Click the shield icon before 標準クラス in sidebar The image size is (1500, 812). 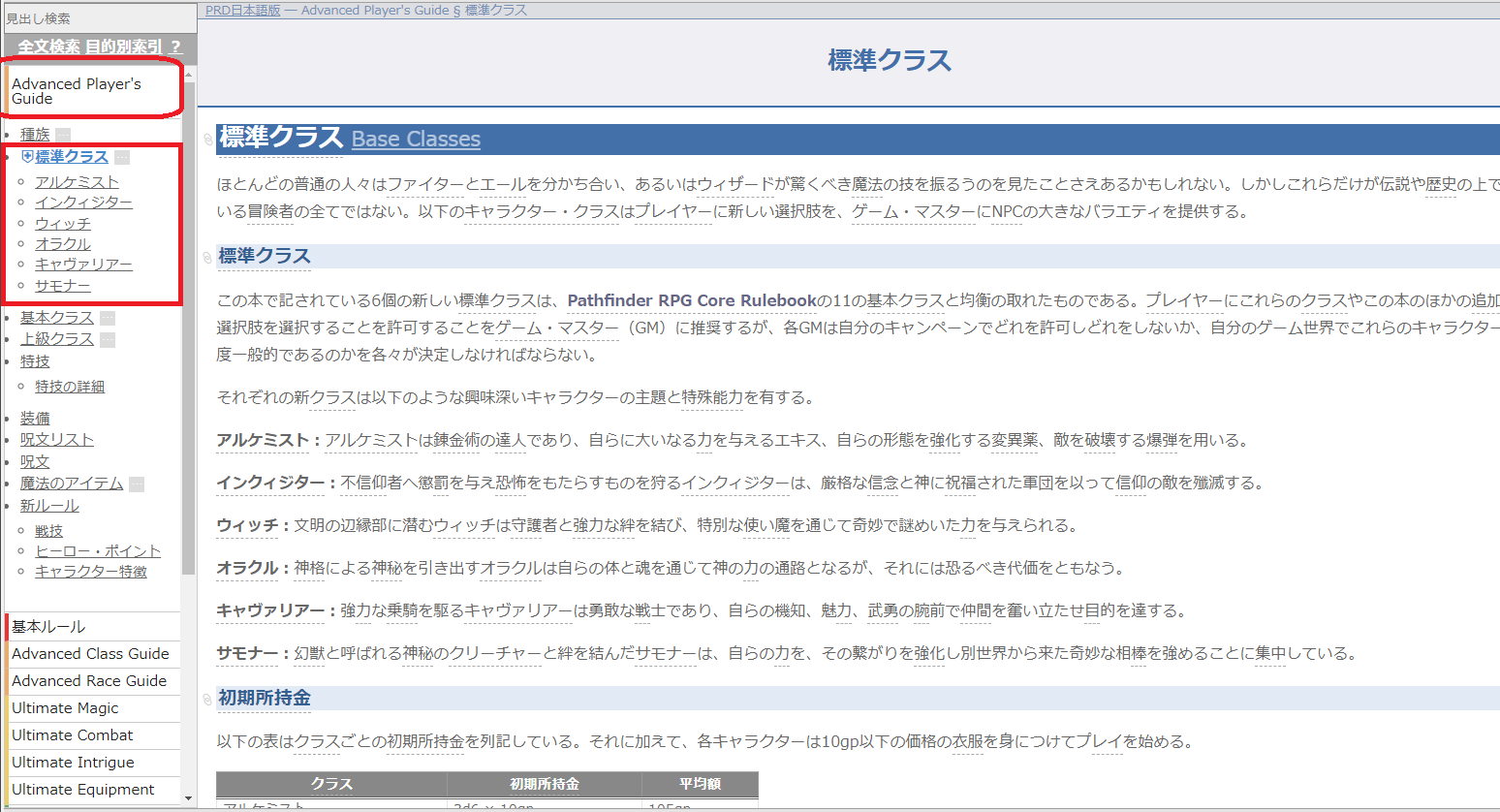pyautogui.click(x=27, y=157)
